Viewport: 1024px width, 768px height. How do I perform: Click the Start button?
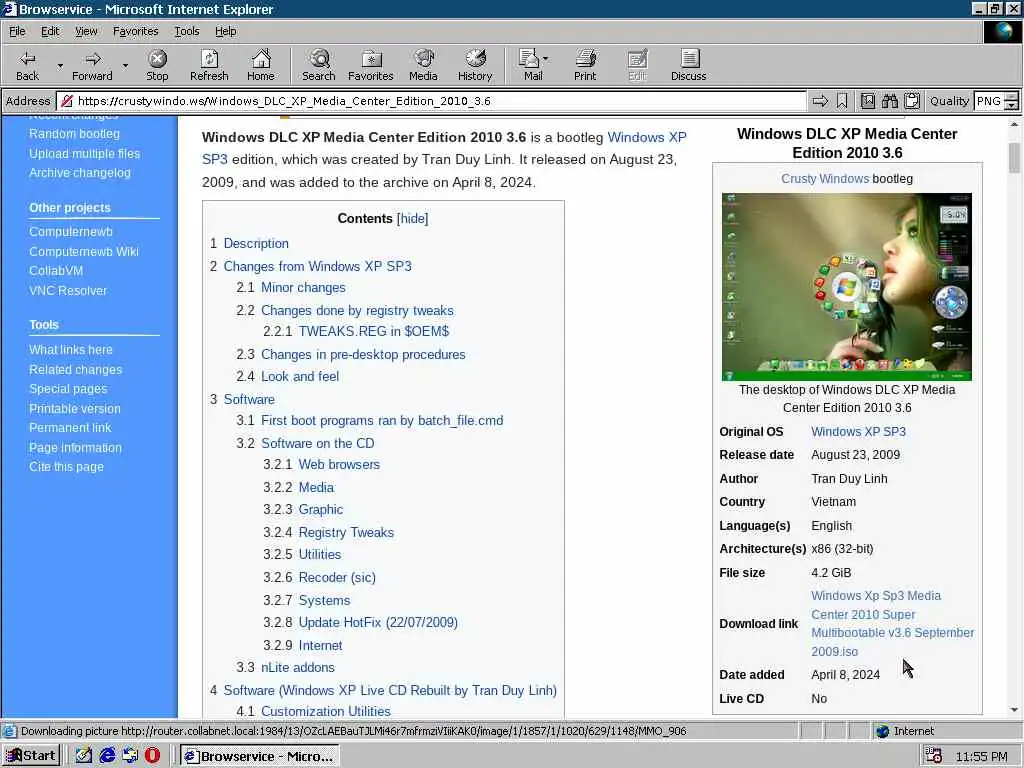tap(31, 756)
